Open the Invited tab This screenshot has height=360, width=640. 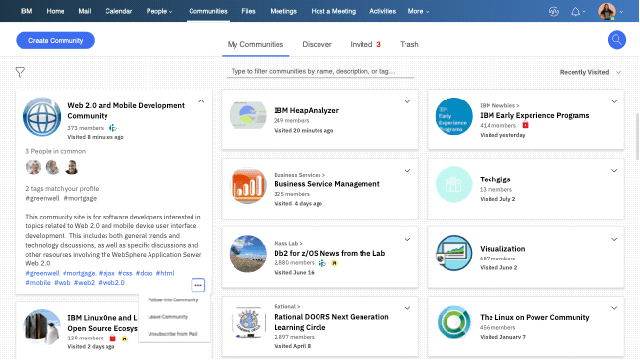[x=365, y=44]
